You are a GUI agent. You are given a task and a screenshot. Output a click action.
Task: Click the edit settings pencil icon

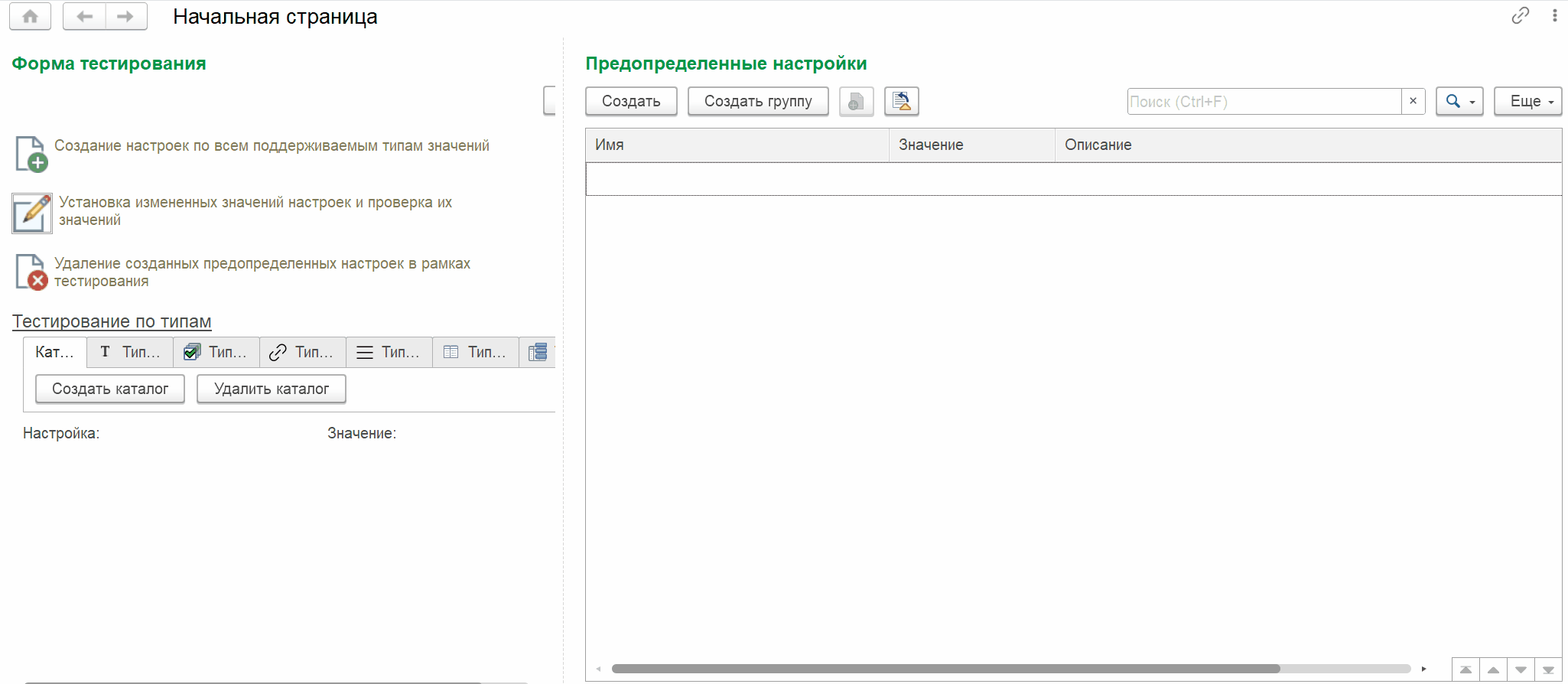[32, 213]
